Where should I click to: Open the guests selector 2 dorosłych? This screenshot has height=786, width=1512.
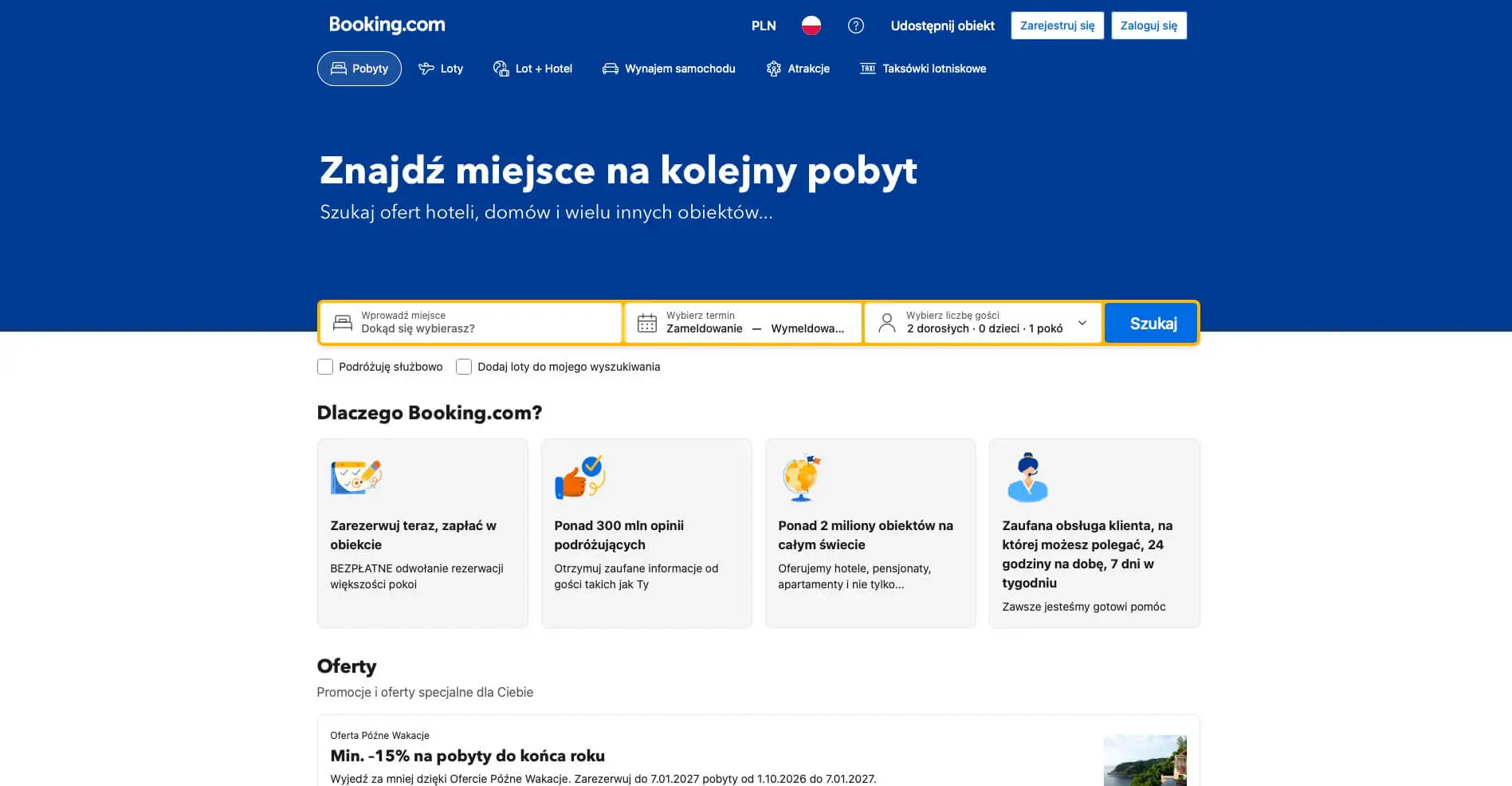point(984,323)
